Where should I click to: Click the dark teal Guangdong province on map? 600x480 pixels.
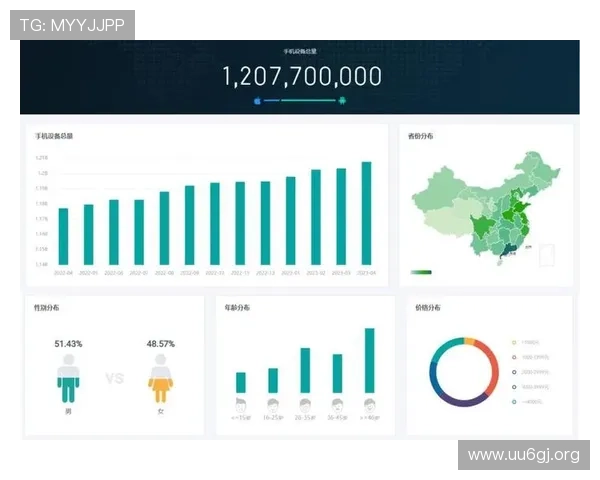coord(509,250)
